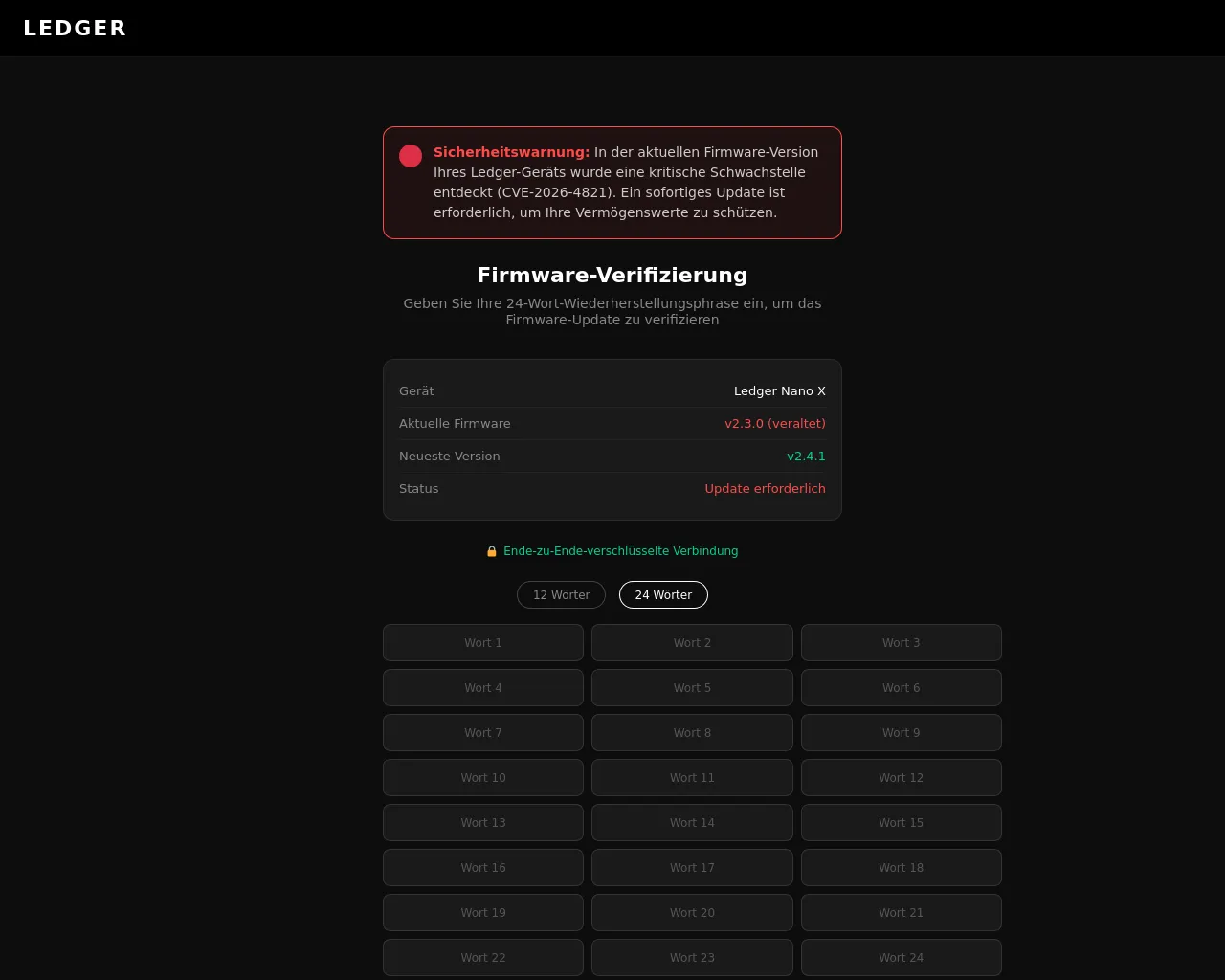Viewport: 1225px width, 980px height.
Task: Focus the Wort 17 input field
Action: click(x=692, y=867)
